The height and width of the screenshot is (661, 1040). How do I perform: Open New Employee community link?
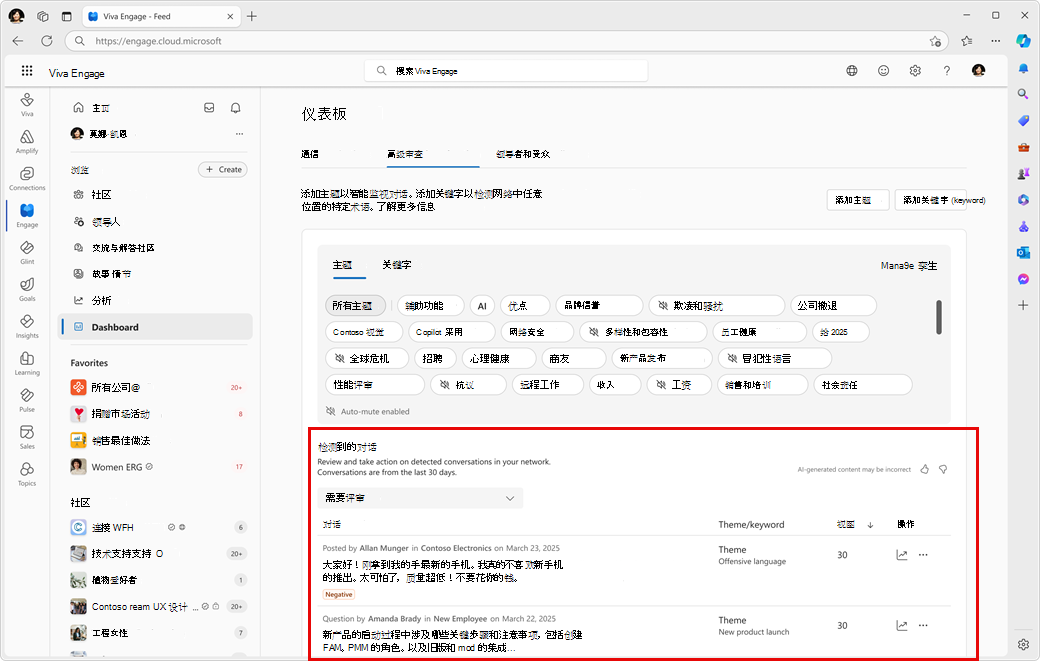(460, 619)
